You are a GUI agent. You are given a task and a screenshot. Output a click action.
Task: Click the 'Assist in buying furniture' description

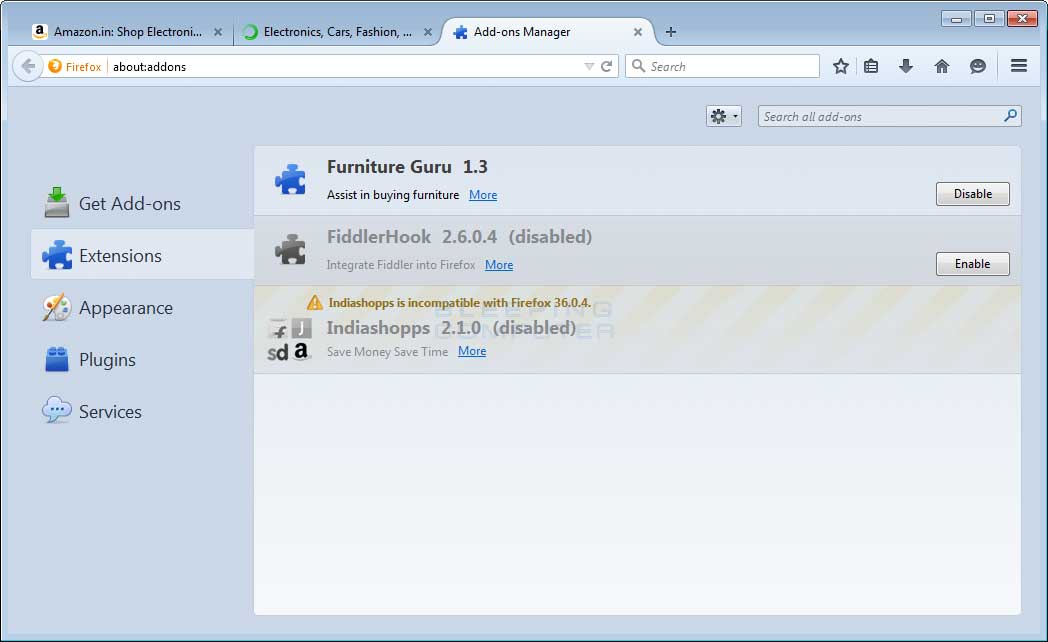[393, 195]
